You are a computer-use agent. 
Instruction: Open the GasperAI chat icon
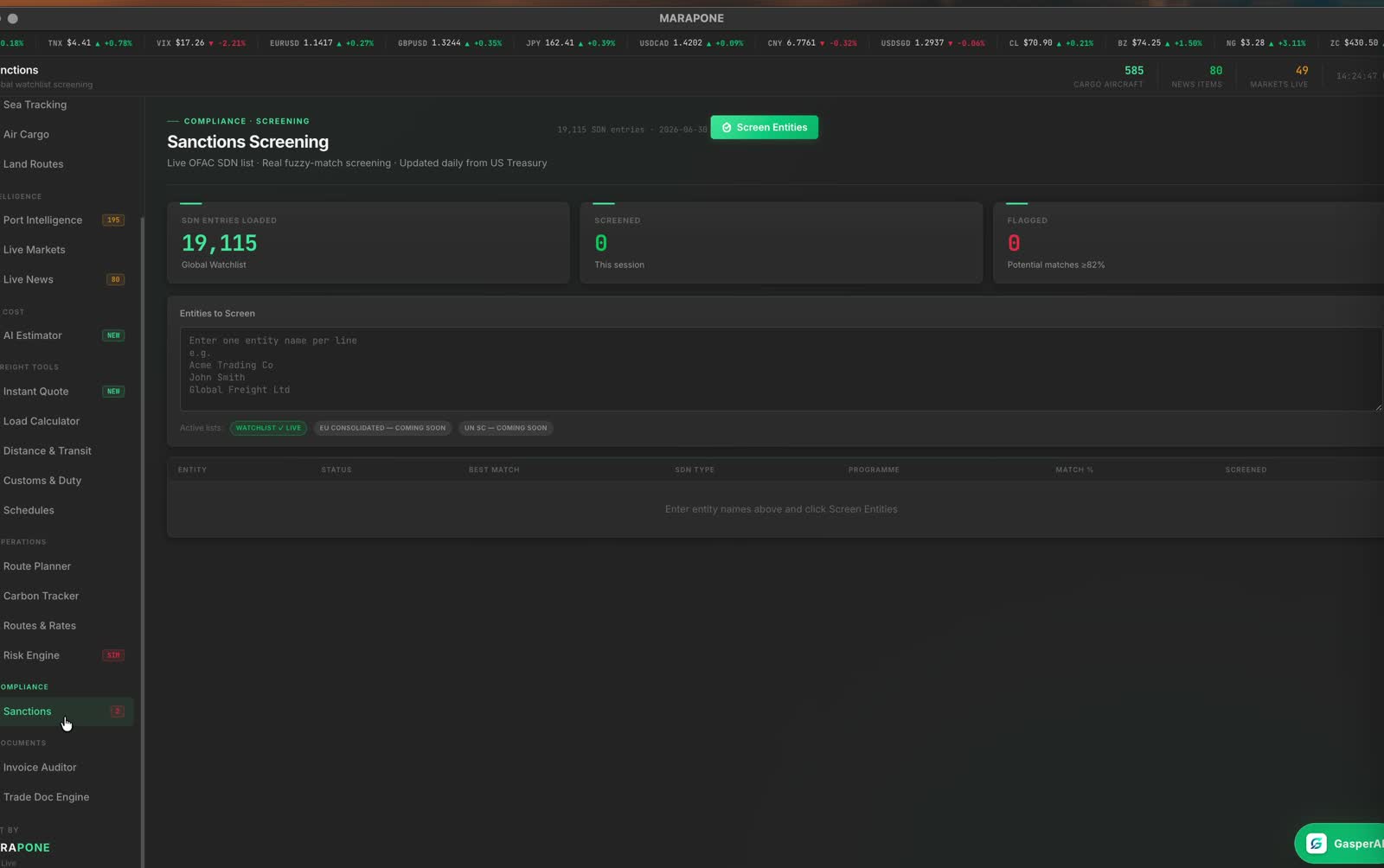click(x=1316, y=844)
